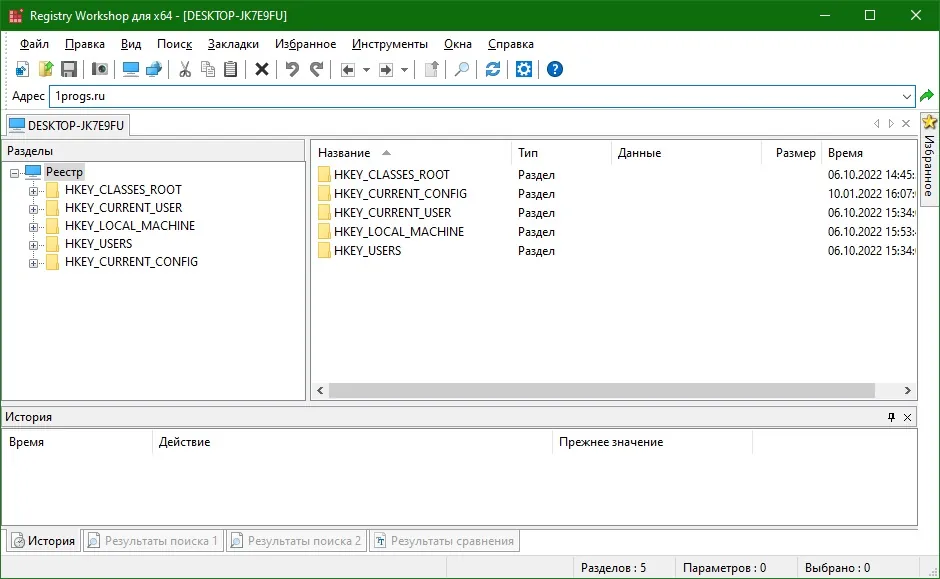This screenshot has width=940, height=579.
Task: Open the address bar dropdown chevron
Action: click(x=906, y=96)
